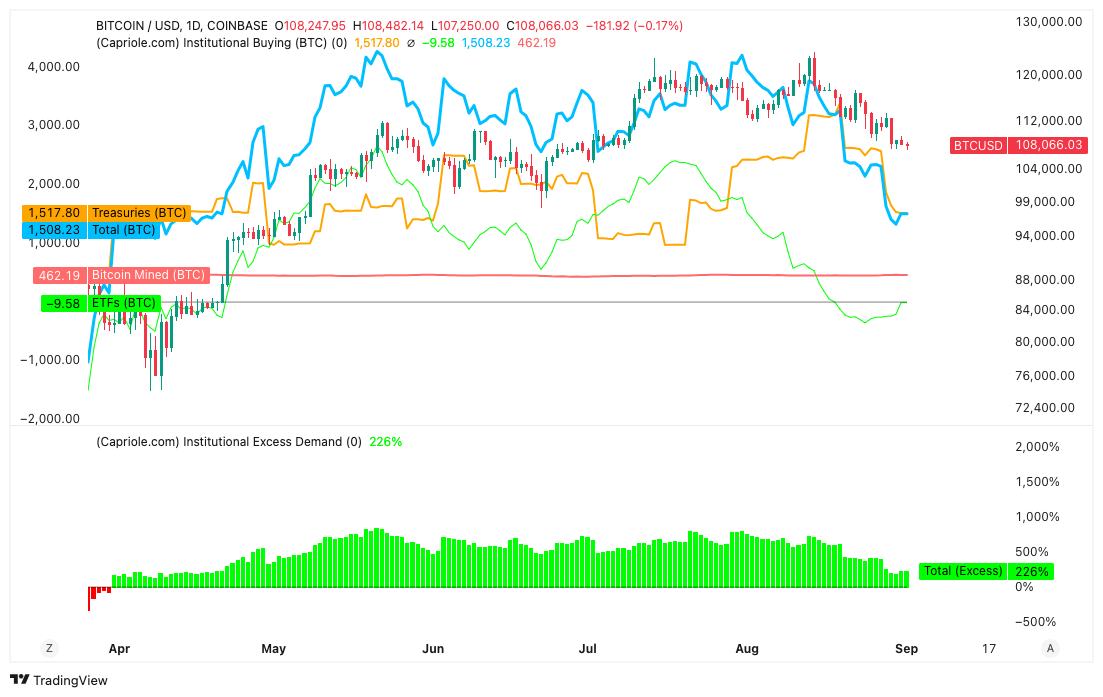
Task: Click the orange 1,517.80 legend value
Action: pyautogui.click(x=377, y=43)
